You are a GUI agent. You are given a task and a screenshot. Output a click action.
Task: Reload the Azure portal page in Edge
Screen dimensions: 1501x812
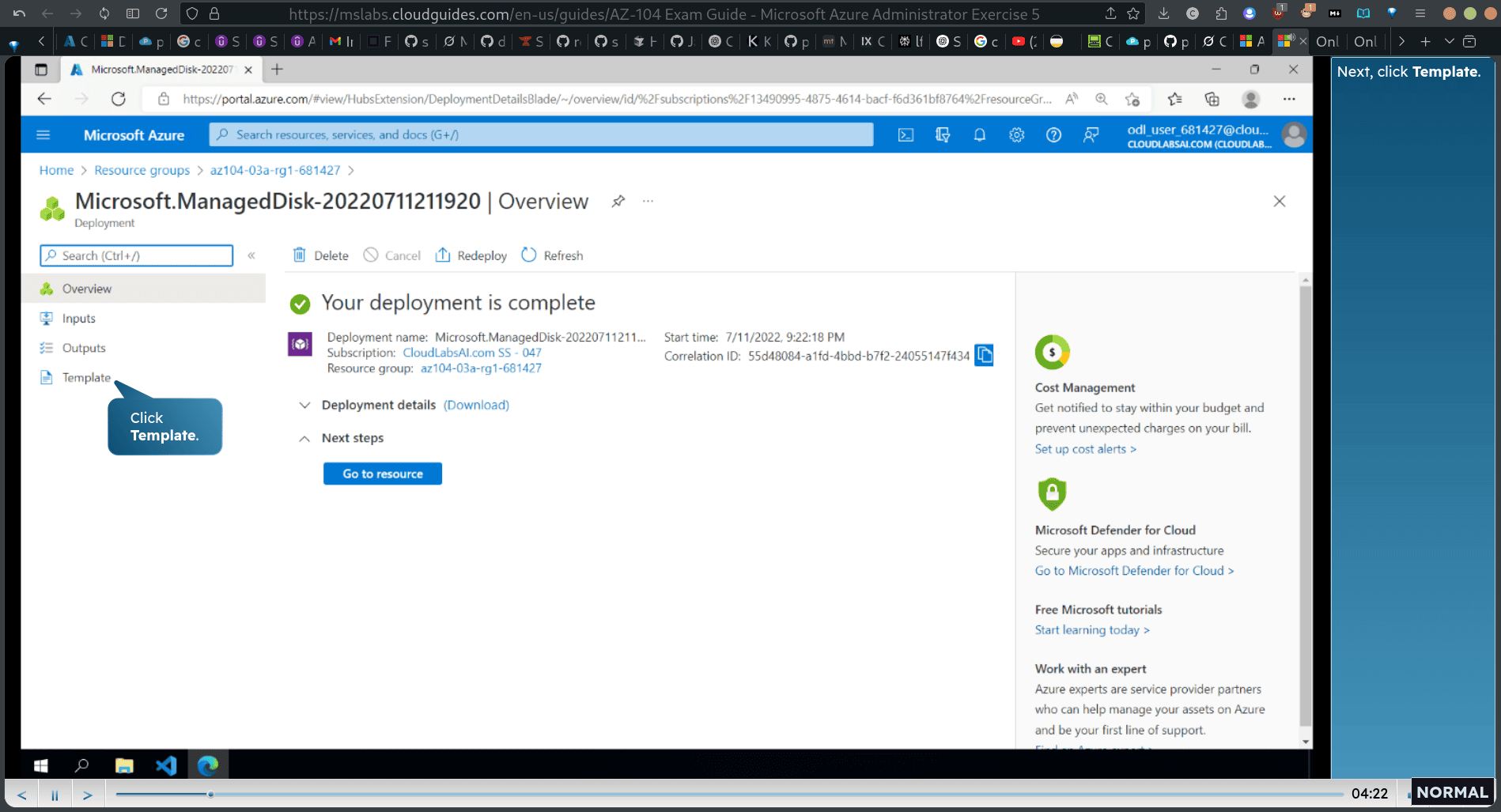tap(119, 99)
